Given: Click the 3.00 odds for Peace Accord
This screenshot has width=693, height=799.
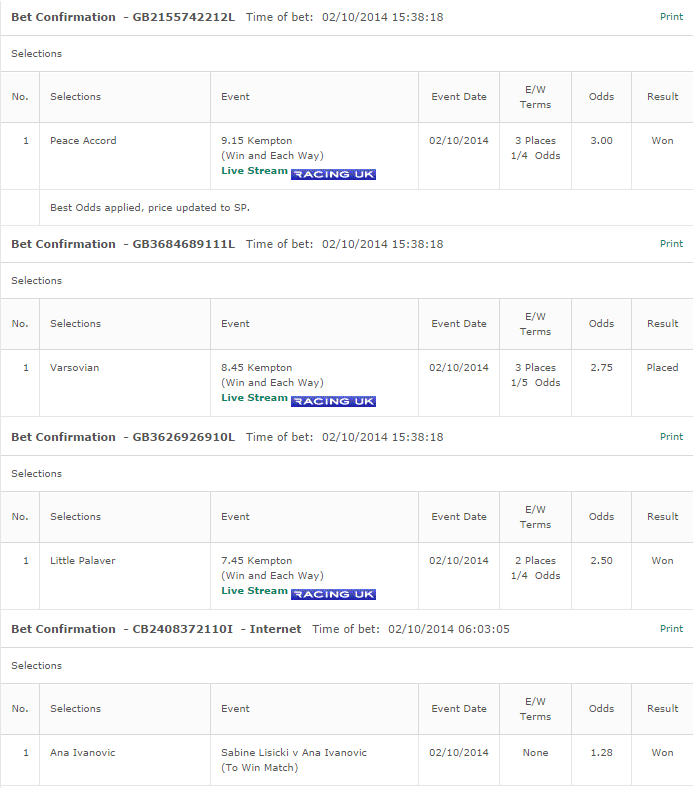Looking at the screenshot, I should click(x=601, y=141).
